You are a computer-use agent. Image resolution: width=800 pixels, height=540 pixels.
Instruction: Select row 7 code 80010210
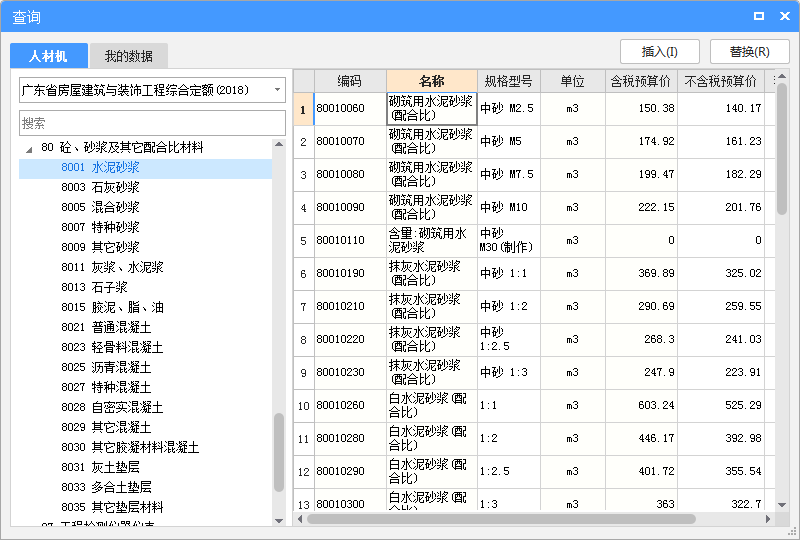350,306
